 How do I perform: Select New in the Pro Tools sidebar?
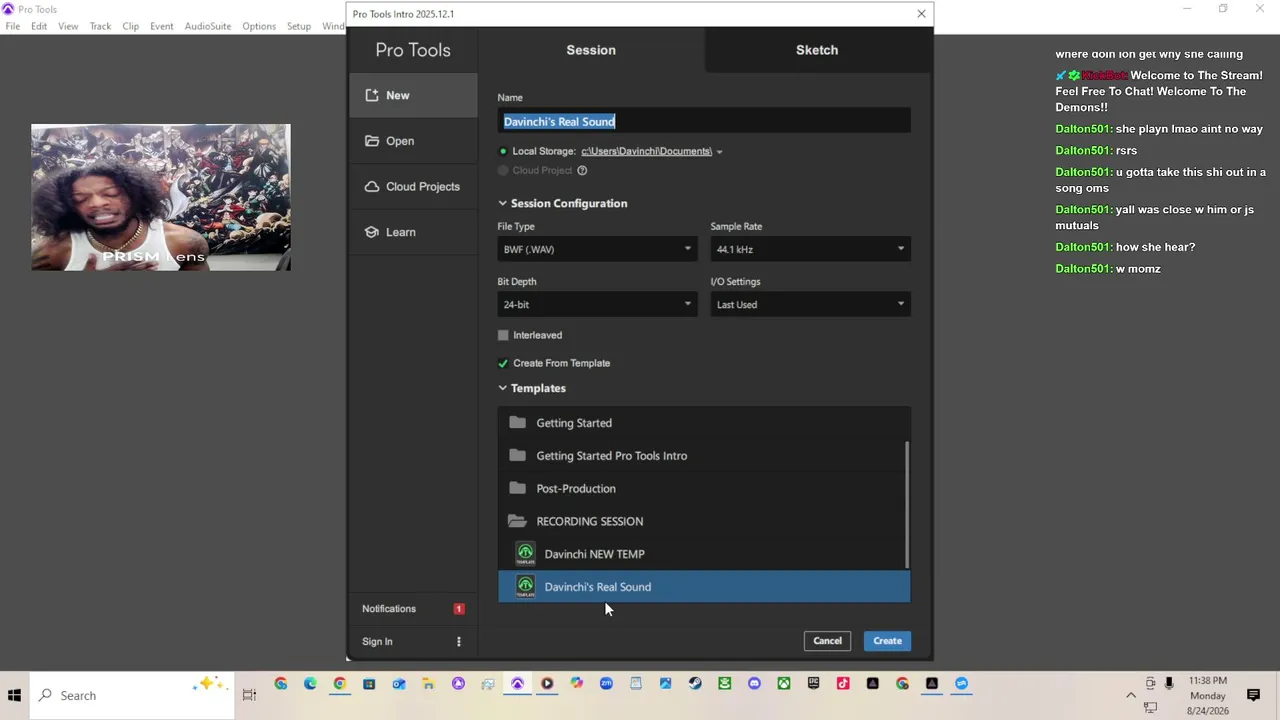coord(413,95)
